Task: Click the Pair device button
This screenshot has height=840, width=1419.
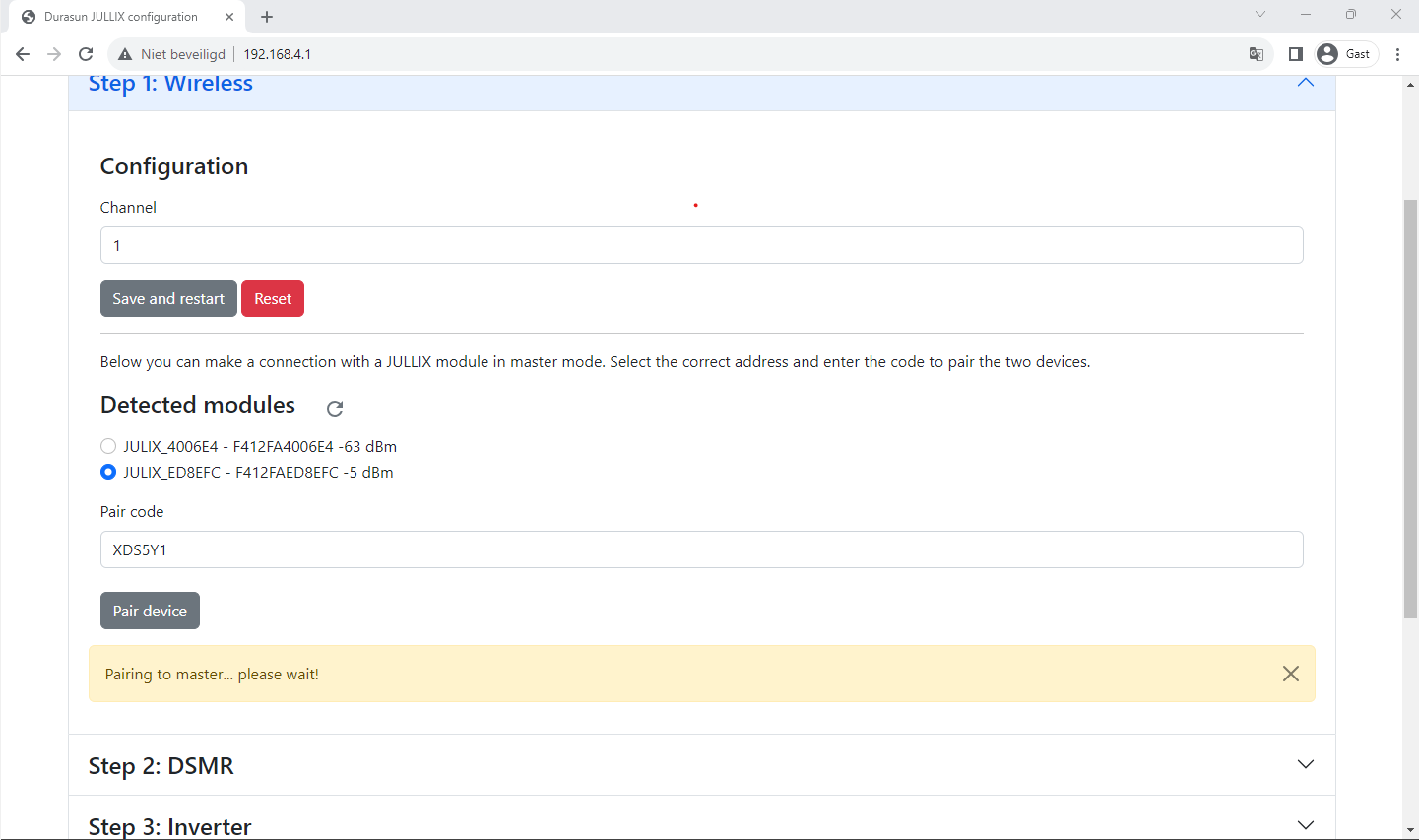Action: tap(150, 611)
